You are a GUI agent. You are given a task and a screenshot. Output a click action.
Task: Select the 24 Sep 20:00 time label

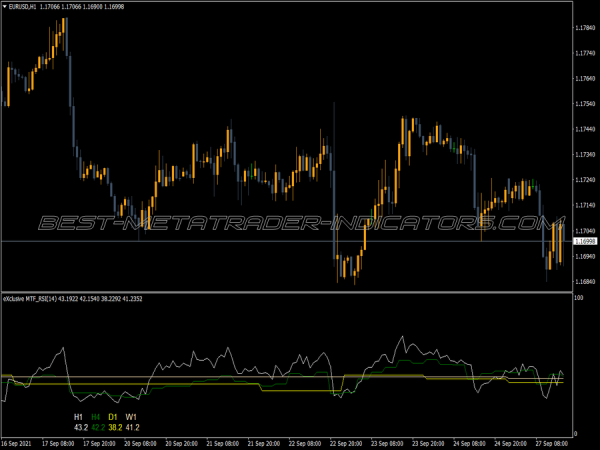[x=510, y=444]
